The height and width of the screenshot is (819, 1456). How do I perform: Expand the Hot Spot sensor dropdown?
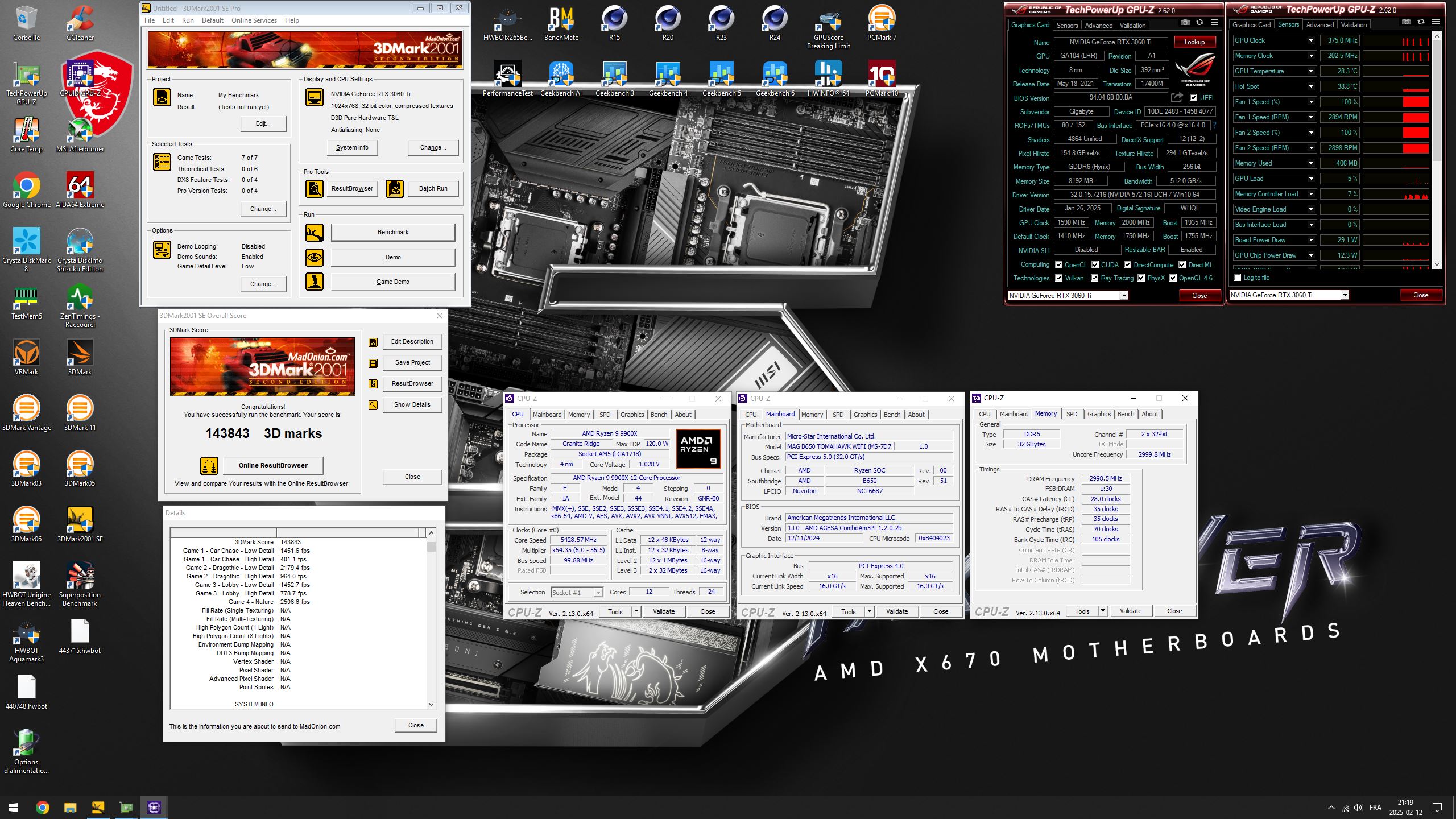1310,86
